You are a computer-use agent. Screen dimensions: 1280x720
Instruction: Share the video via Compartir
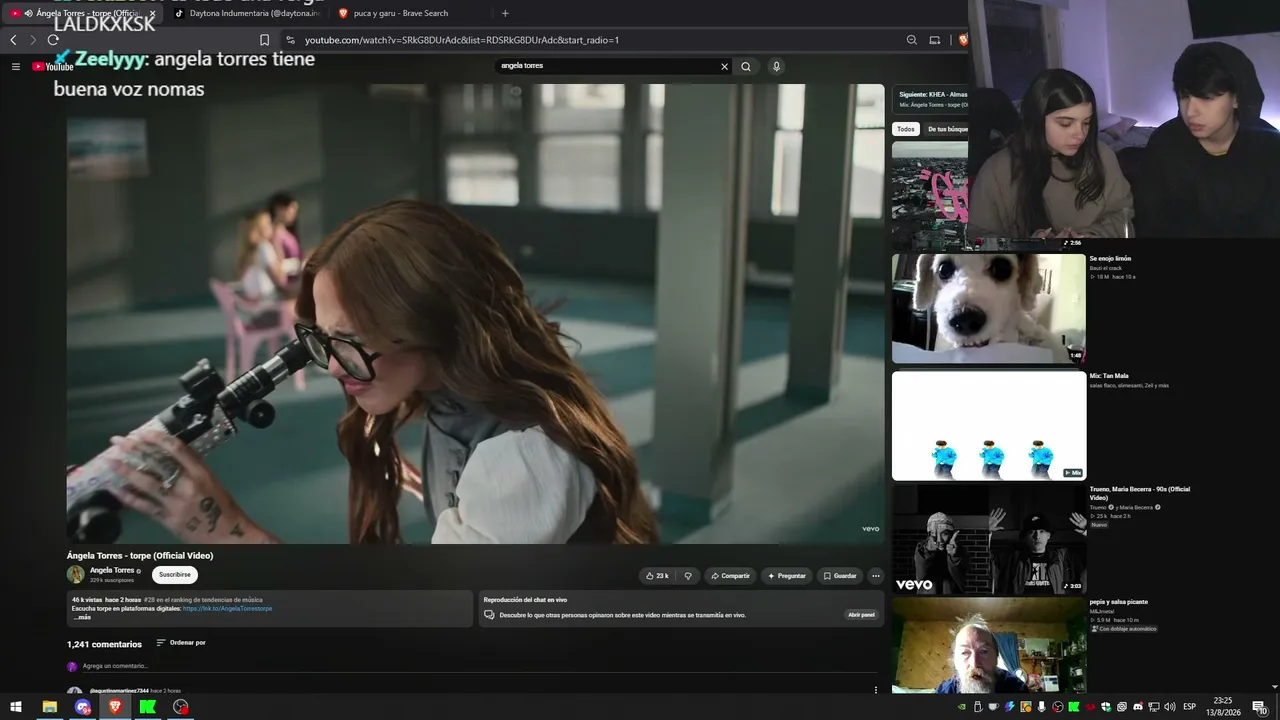pos(730,576)
